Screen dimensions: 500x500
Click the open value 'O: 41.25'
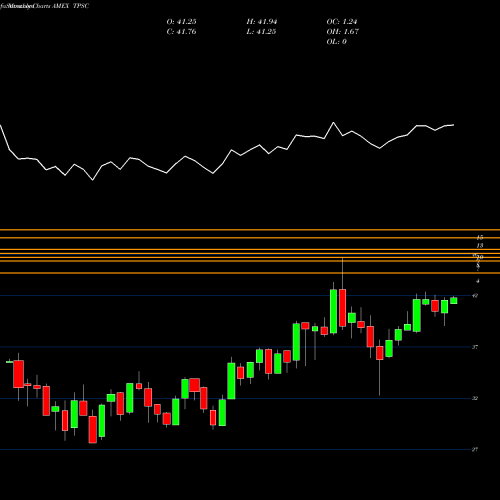coord(181,22)
